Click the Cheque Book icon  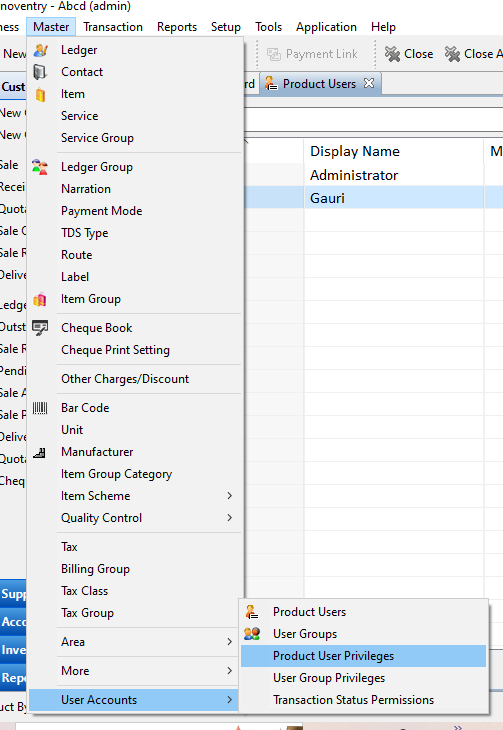pos(40,328)
